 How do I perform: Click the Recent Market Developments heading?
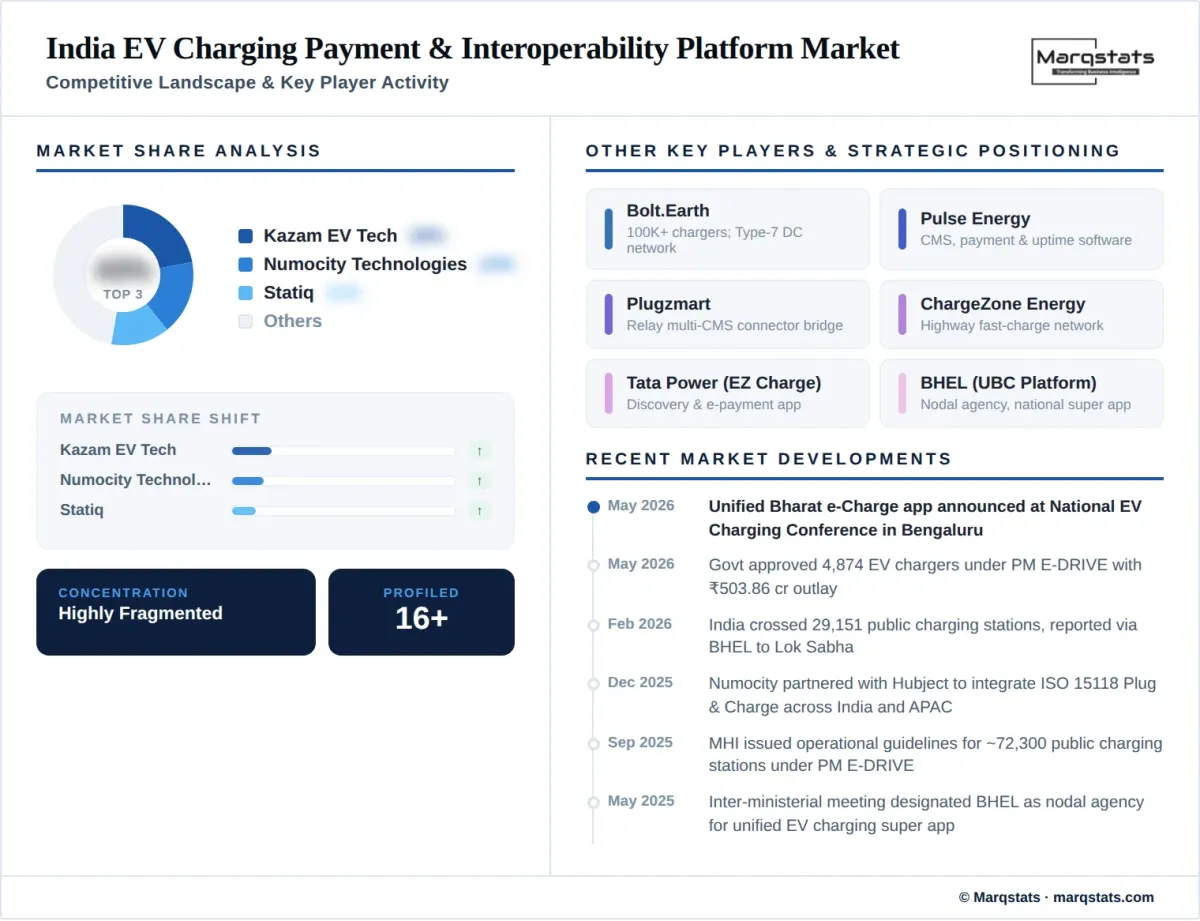point(769,459)
